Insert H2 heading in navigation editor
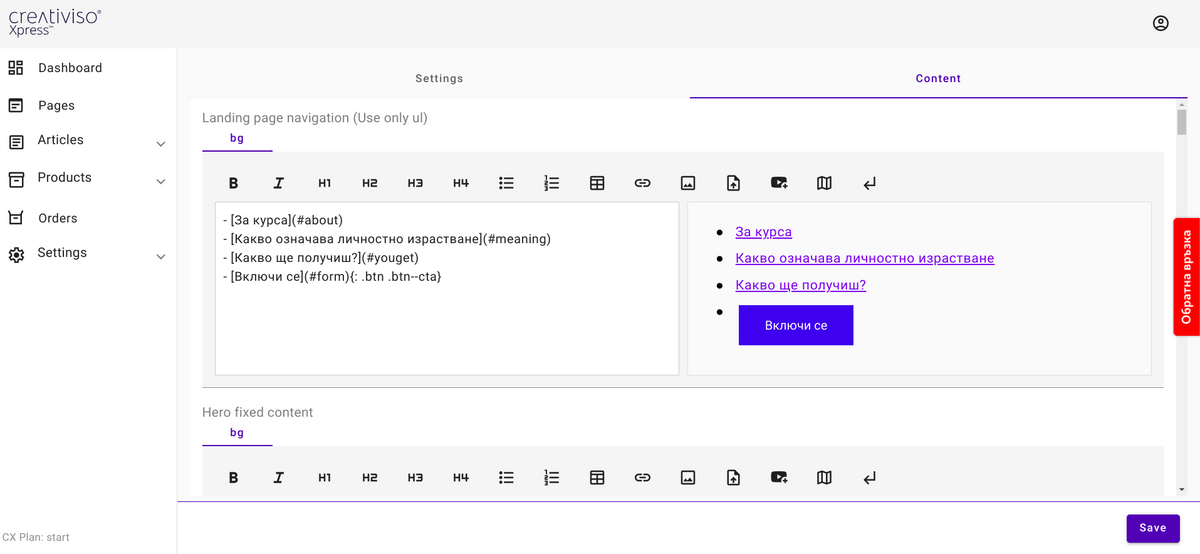This screenshot has width=1200, height=554. [370, 183]
